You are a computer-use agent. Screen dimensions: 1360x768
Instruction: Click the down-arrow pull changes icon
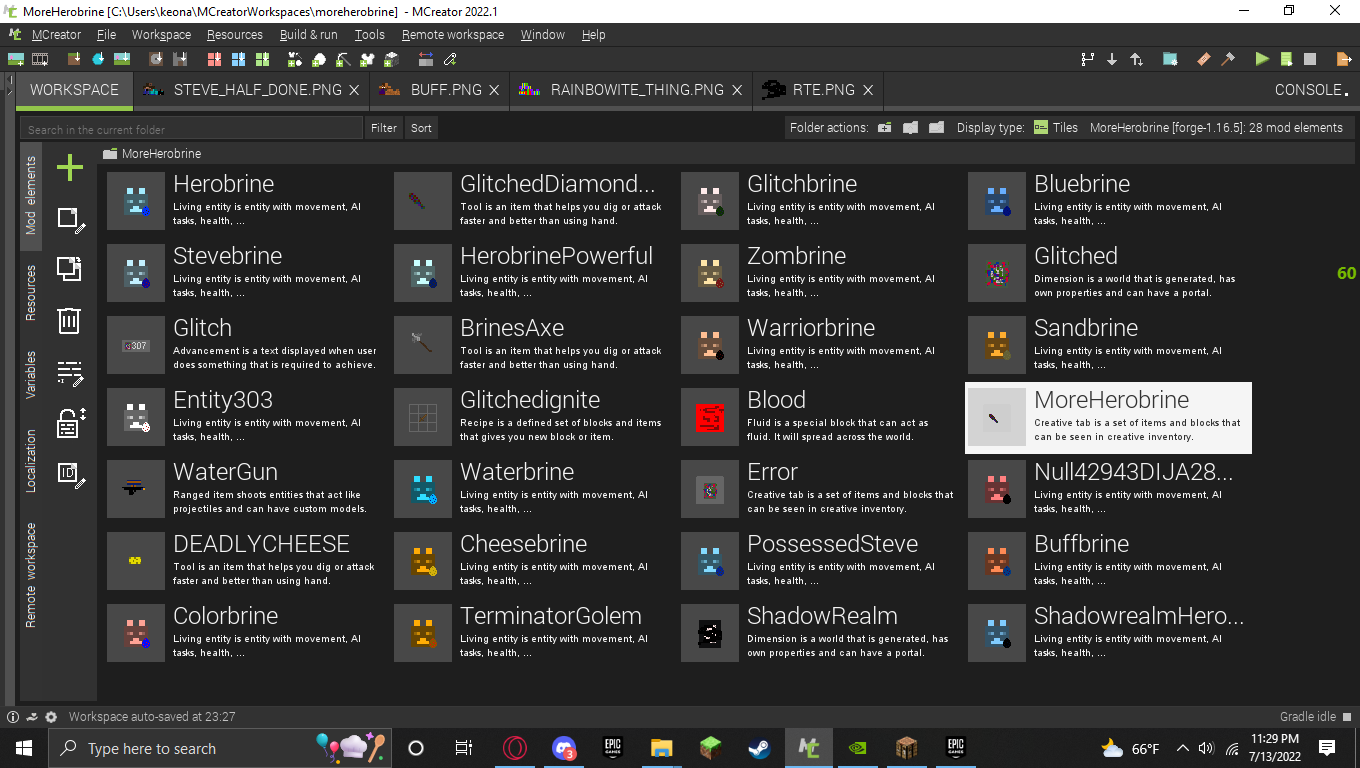click(x=1112, y=59)
